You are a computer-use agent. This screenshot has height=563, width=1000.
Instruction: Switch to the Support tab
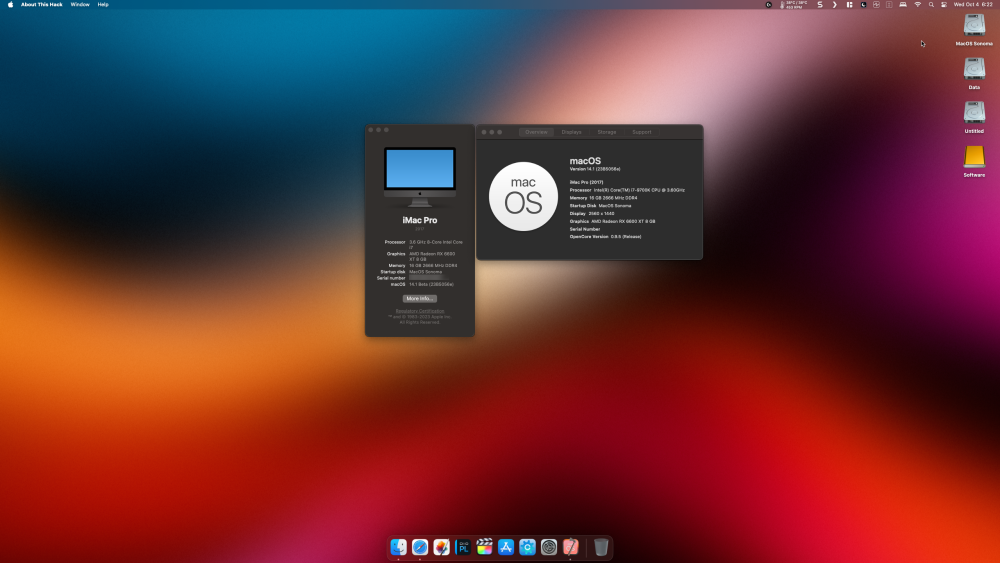coord(642,132)
